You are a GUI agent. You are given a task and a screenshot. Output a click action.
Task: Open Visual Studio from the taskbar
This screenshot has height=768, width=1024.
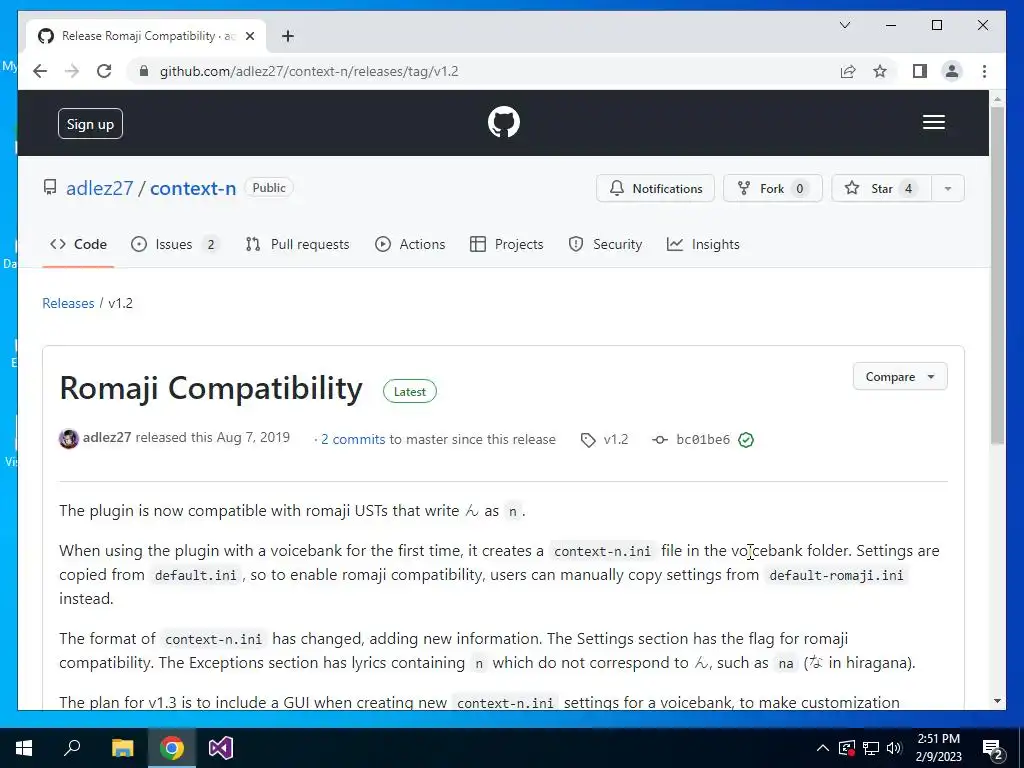(221, 748)
